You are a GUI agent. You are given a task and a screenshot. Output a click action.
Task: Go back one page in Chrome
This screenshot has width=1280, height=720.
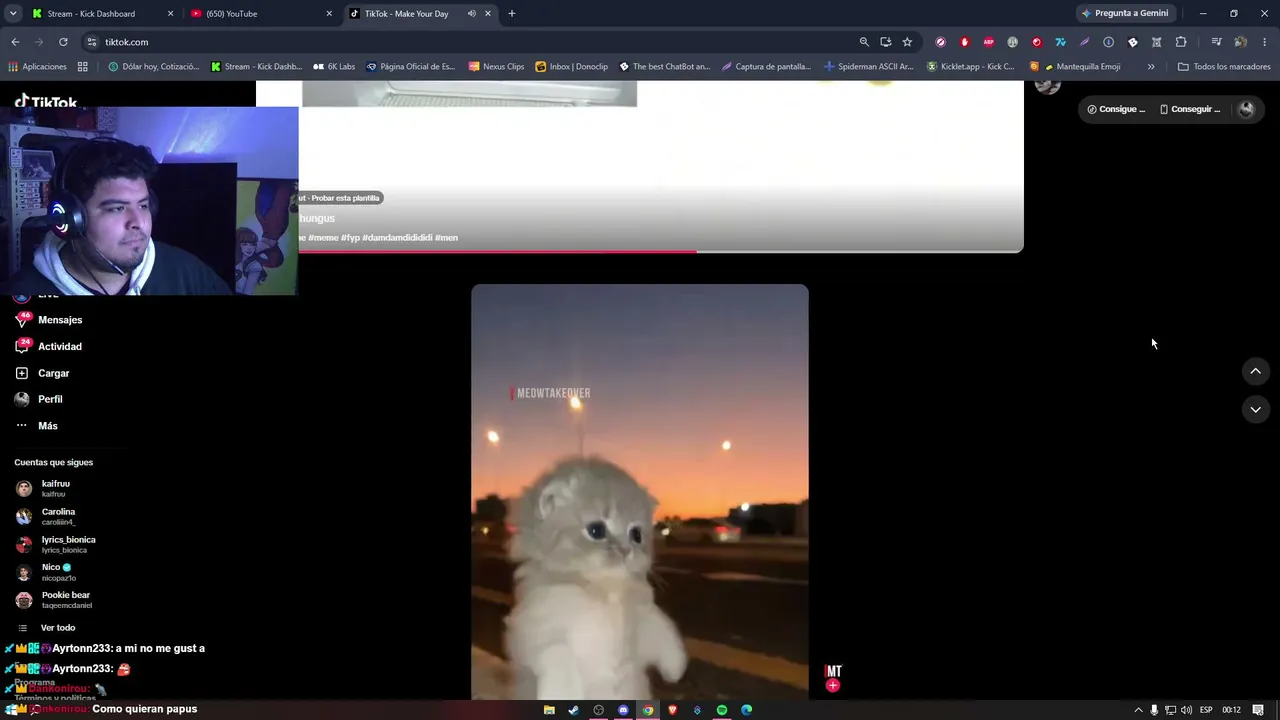coord(15,42)
